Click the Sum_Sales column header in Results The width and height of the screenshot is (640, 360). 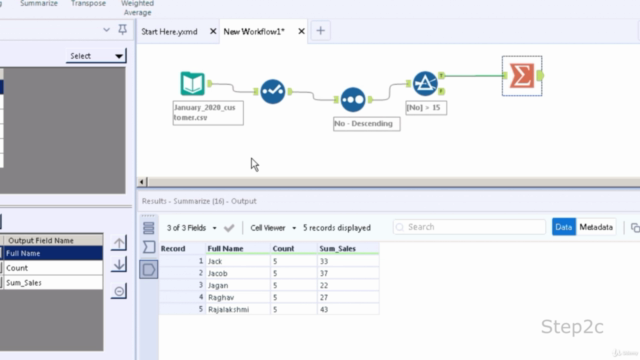click(x=348, y=249)
